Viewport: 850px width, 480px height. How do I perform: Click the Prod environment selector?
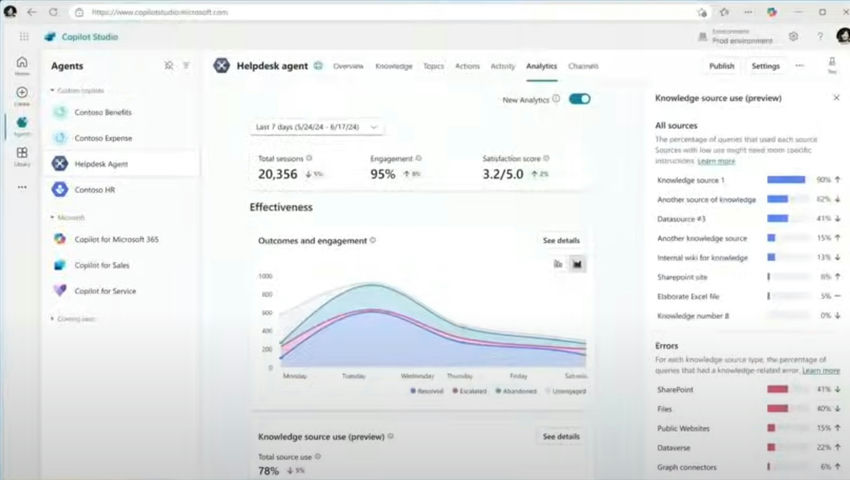pos(735,36)
